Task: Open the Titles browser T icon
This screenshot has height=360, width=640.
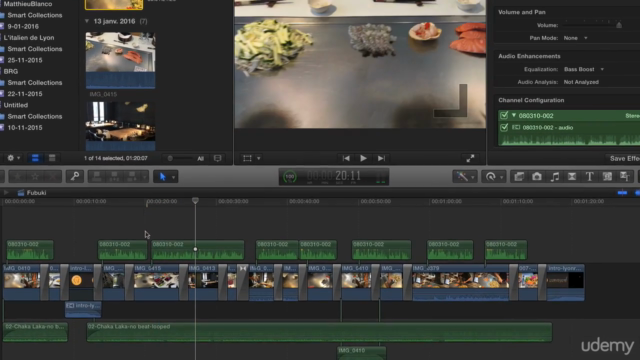Action: point(589,176)
